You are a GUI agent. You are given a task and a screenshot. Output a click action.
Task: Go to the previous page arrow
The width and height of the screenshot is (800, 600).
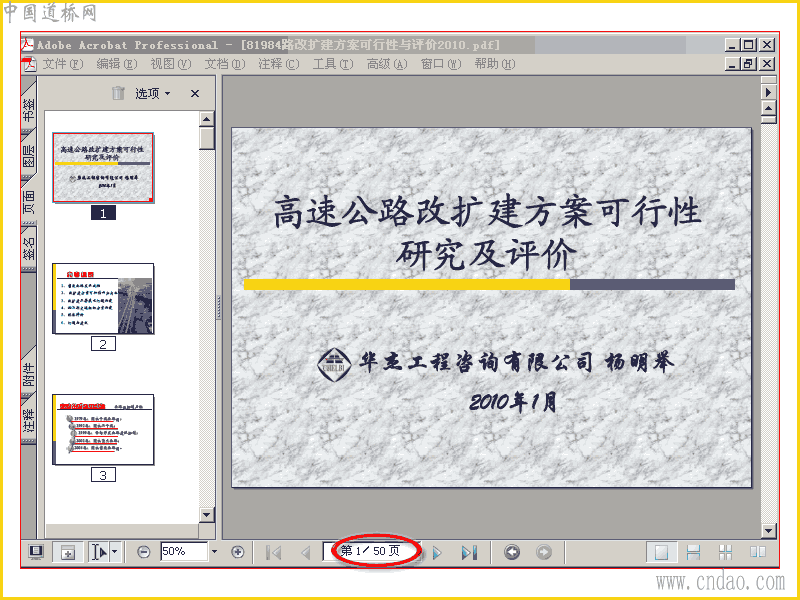coord(306,552)
